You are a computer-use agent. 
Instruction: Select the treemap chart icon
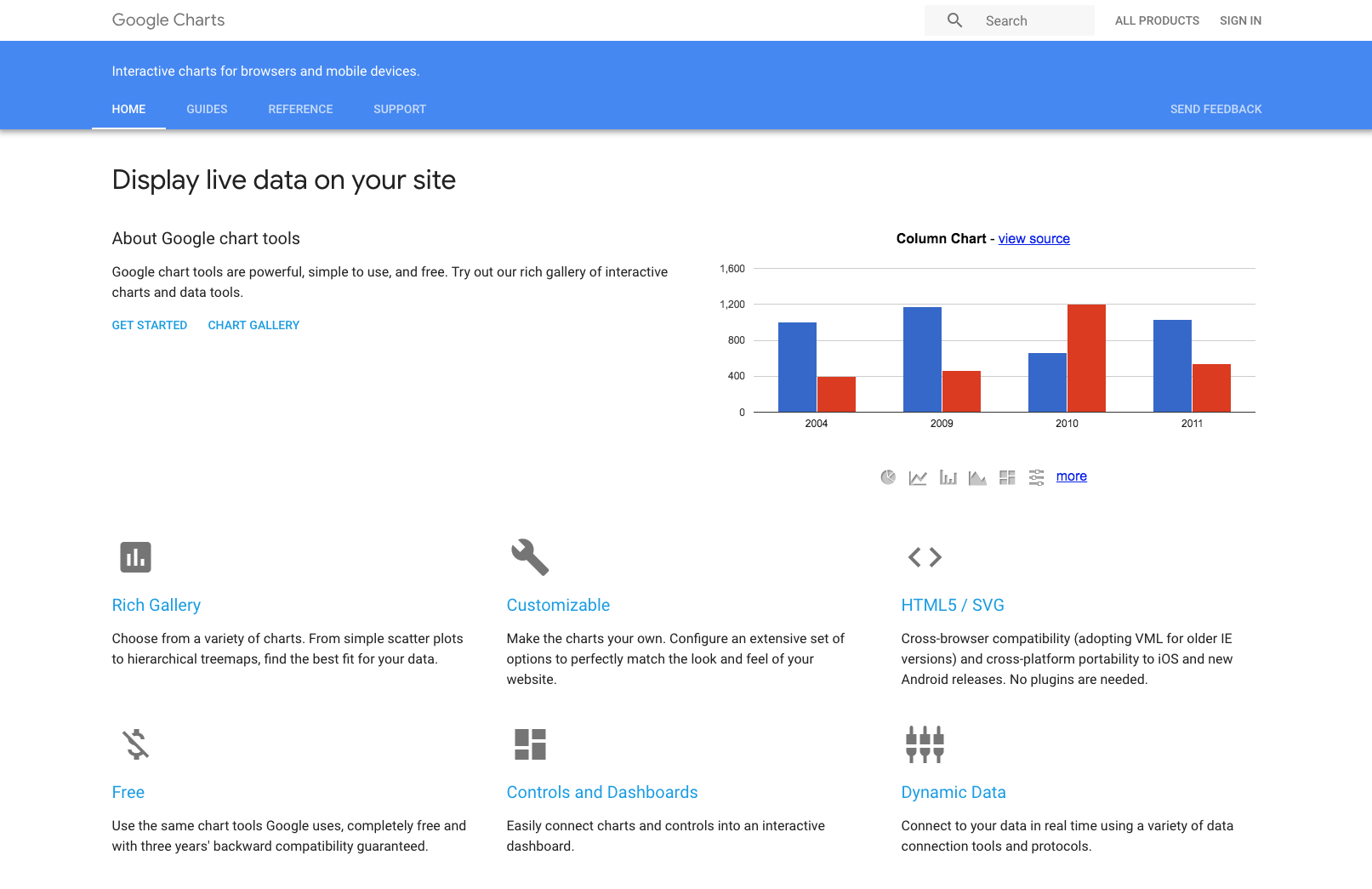[x=1007, y=477]
